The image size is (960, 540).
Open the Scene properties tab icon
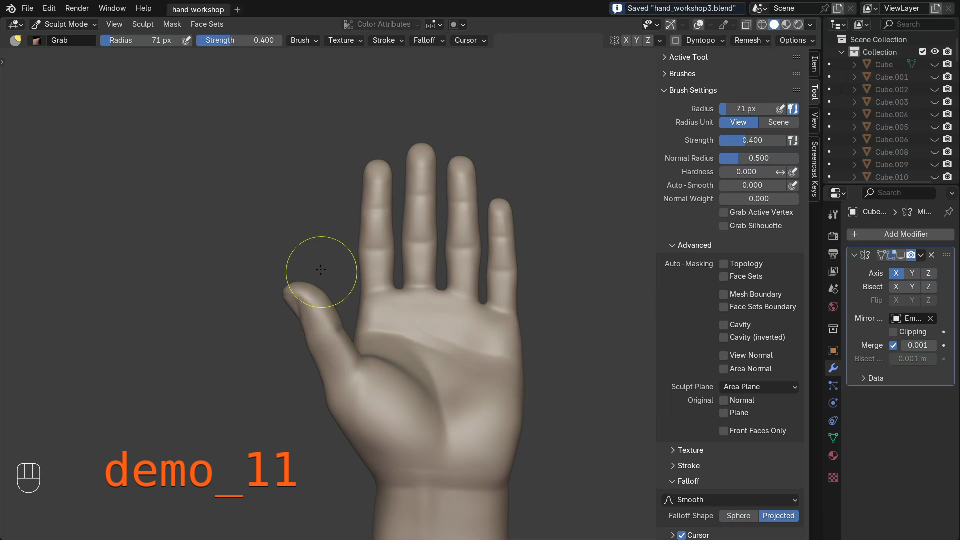pos(833,288)
